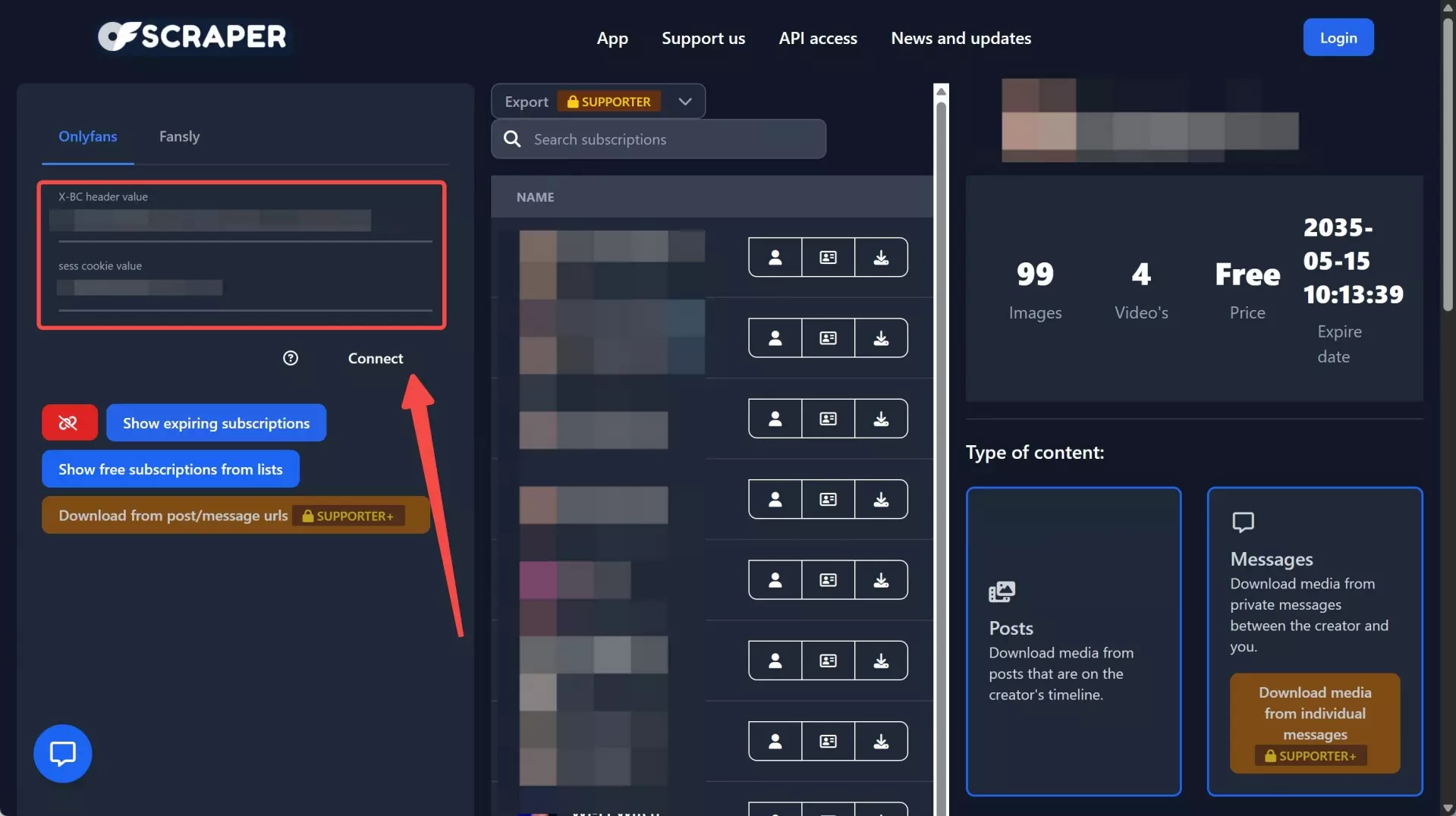Open the profile icon in the fifth subscription row
1456x816 pixels.
[x=775, y=580]
